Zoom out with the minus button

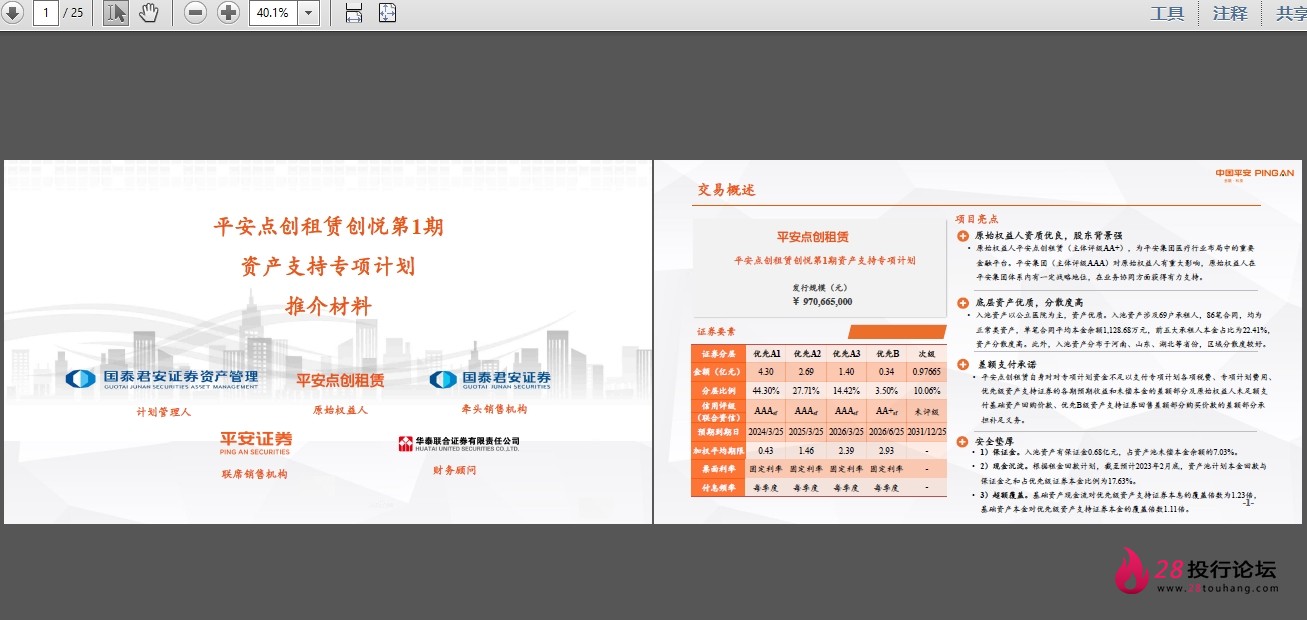pyautogui.click(x=196, y=13)
